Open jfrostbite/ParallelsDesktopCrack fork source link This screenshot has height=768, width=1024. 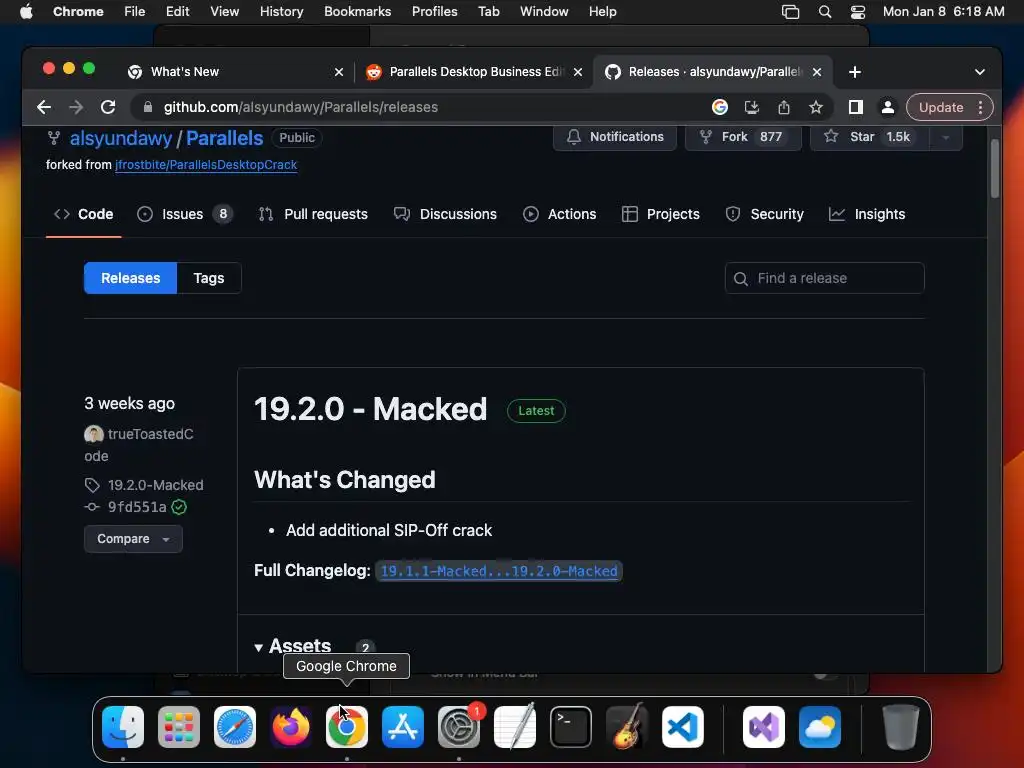tap(206, 165)
